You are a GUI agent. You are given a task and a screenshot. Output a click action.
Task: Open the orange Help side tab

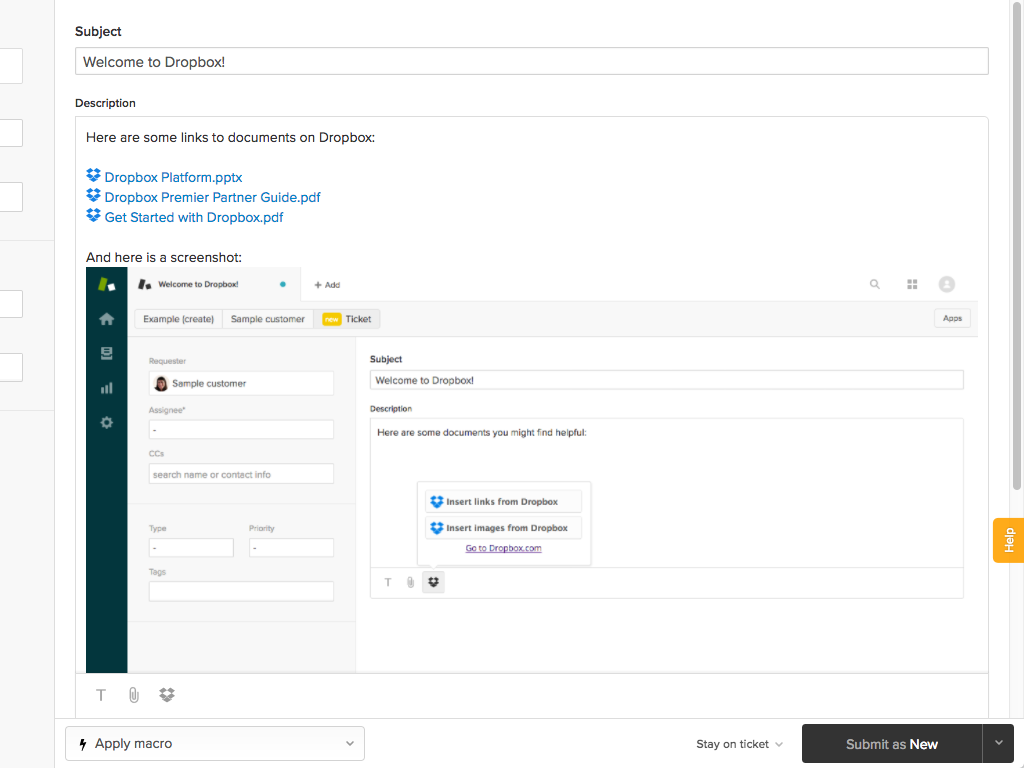[x=1008, y=540]
